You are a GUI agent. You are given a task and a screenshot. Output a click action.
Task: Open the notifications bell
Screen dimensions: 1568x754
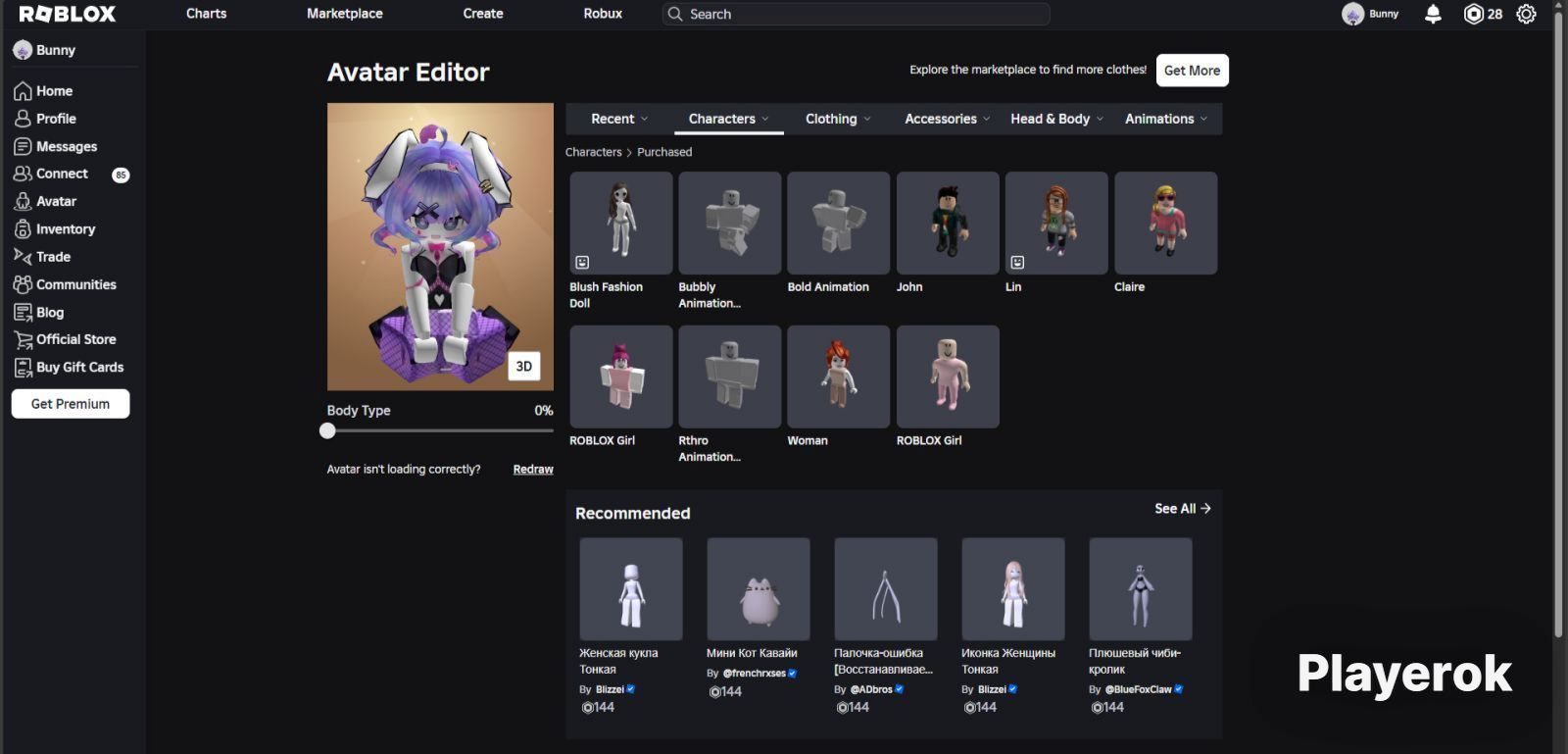tap(1433, 14)
